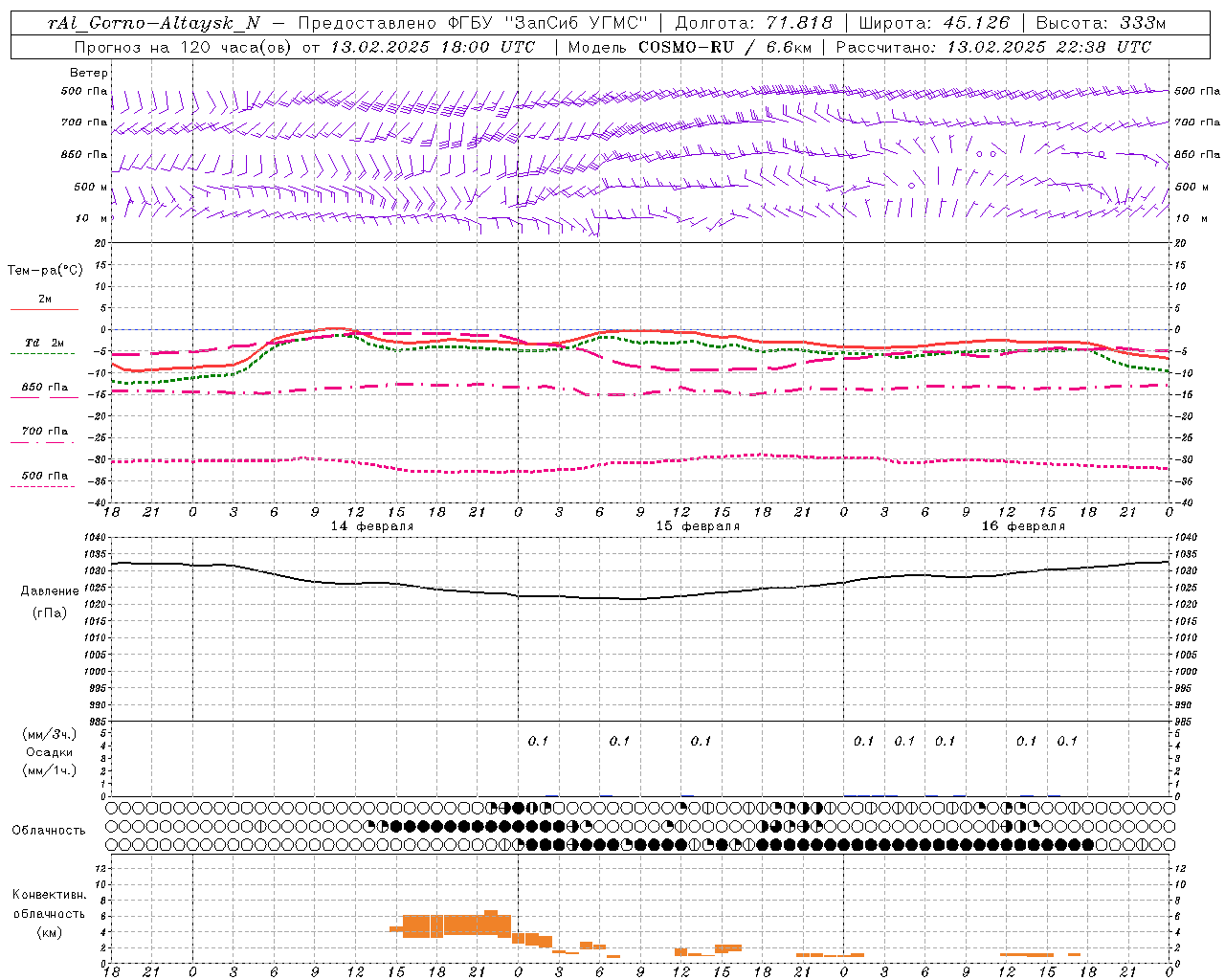The width and height of the screenshot is (1225, 980).
Task: Click the tallest orange convective cloud bar
Action: click(x=491, y=923)
